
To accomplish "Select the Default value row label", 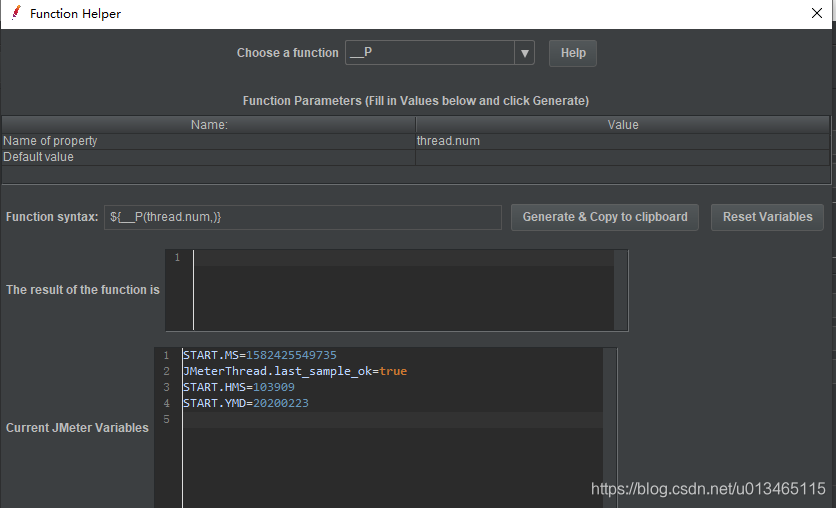I will pos(208,157).
